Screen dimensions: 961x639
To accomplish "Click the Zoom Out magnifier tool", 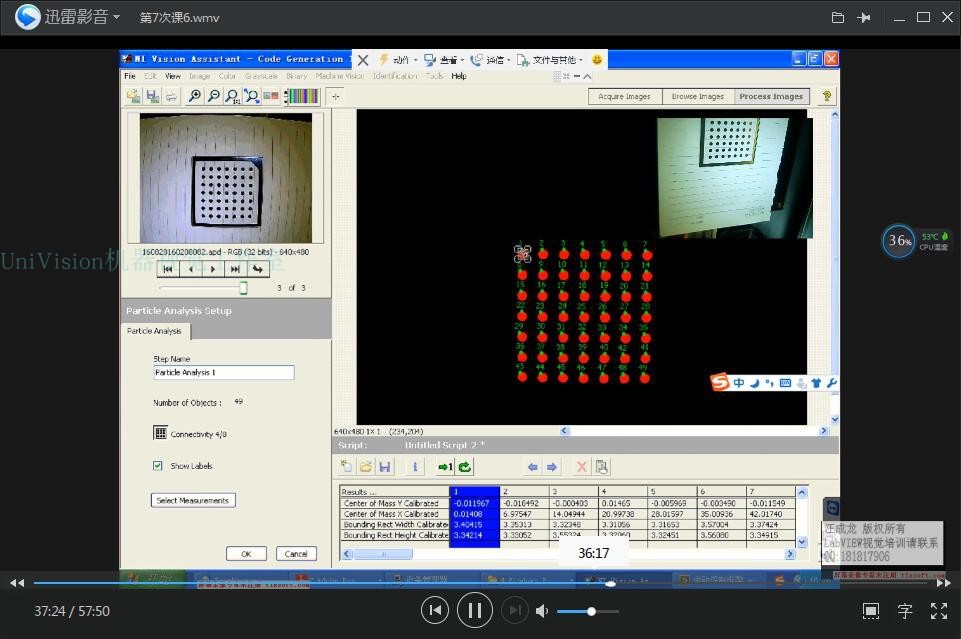I will point(213,96).
